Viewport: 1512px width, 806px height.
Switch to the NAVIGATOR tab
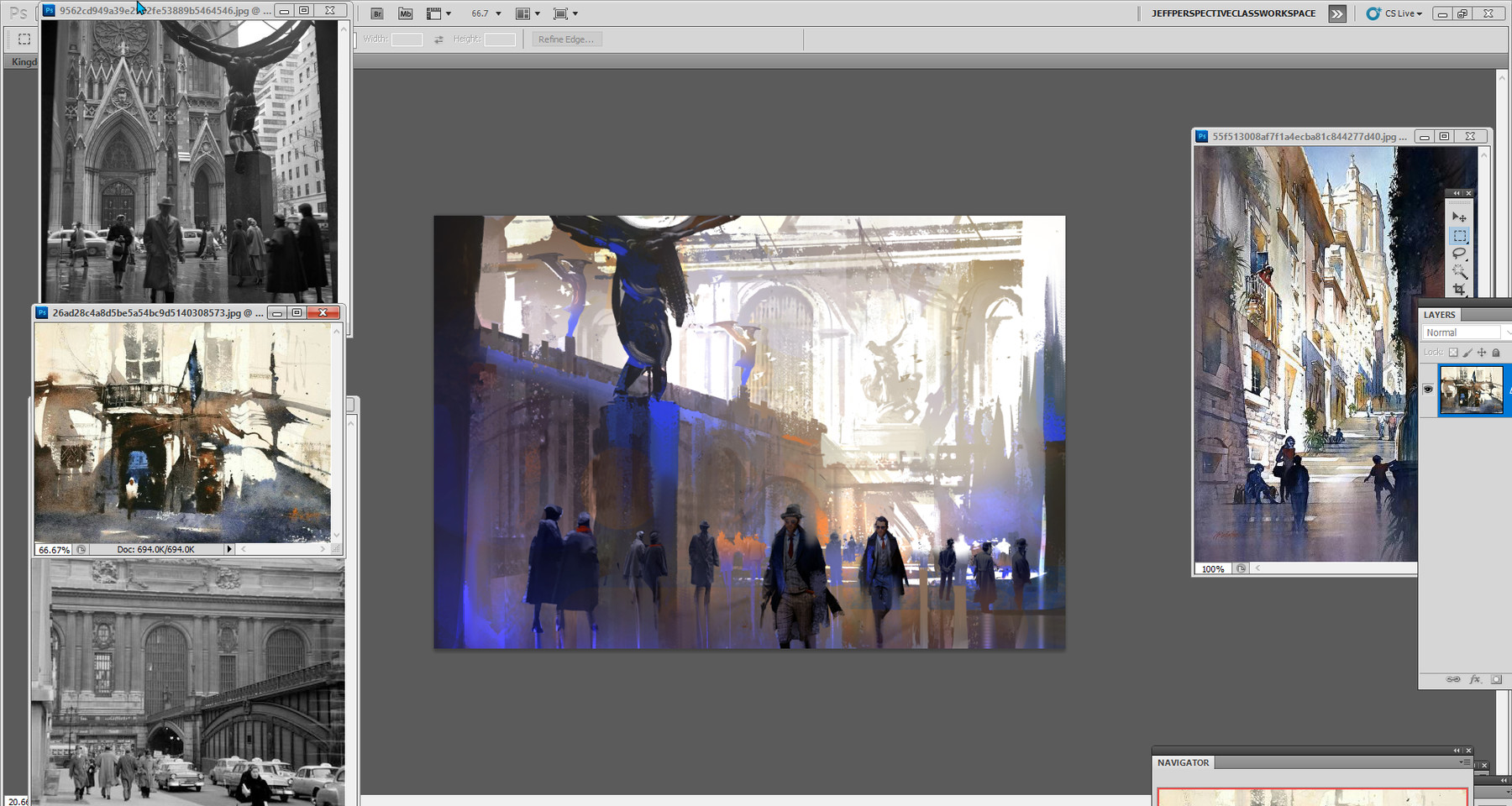click(x=1184, y=762)
